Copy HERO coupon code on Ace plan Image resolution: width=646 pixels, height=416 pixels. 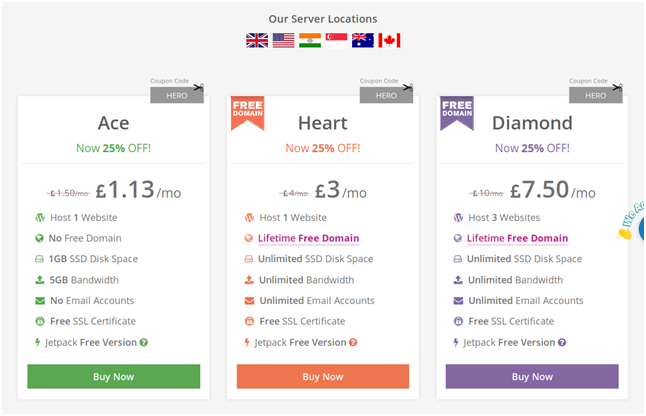click(x=177, y=96)
